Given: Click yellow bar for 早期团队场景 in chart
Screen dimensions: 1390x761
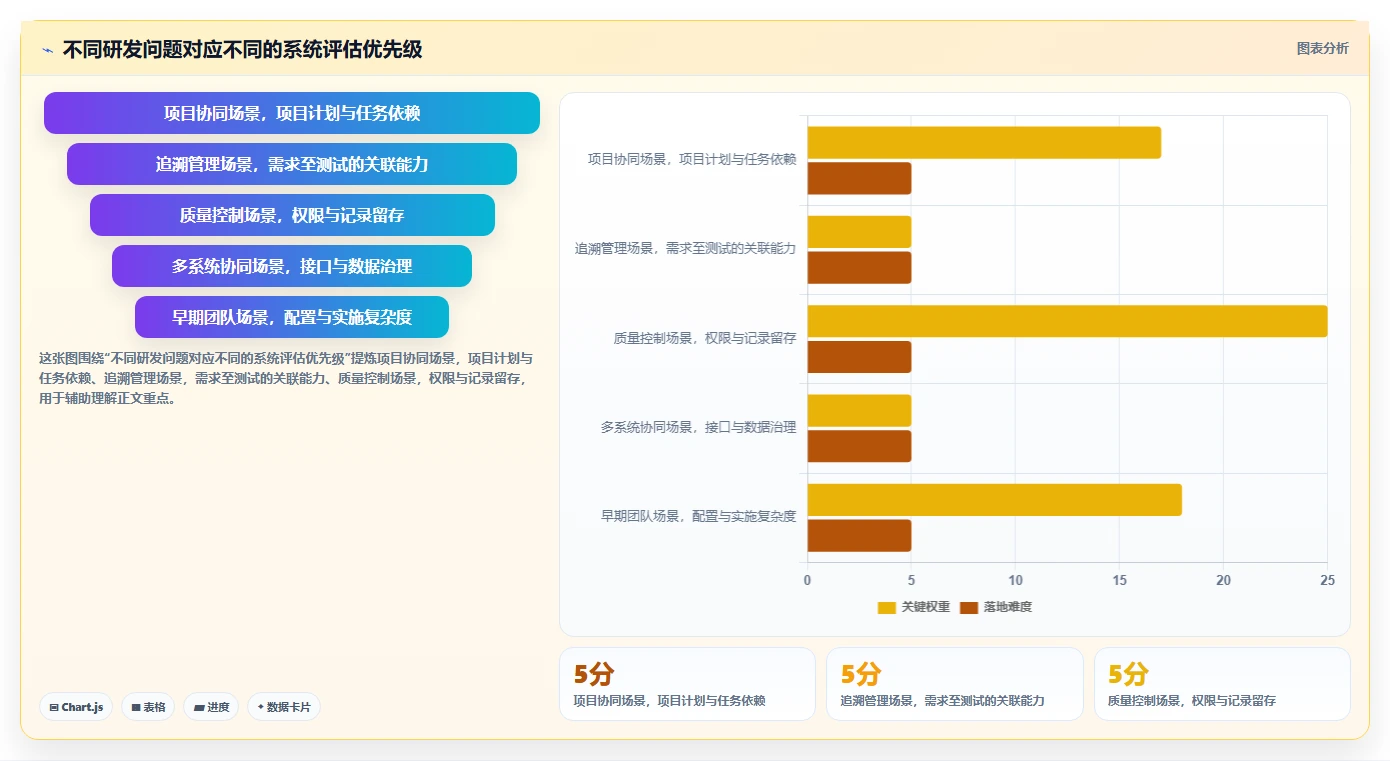Looking at the screenshot, I should point(995,500).
